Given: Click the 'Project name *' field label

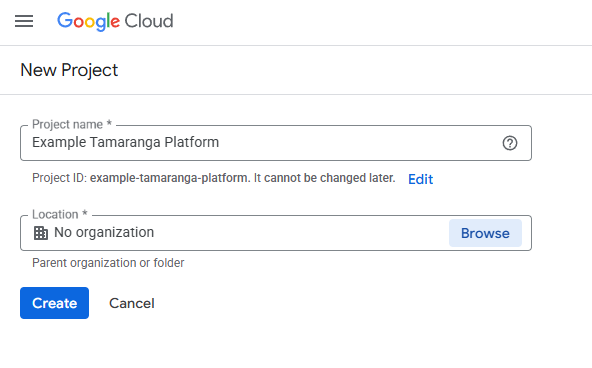Looking at the screenshot, I should (72, 124).
